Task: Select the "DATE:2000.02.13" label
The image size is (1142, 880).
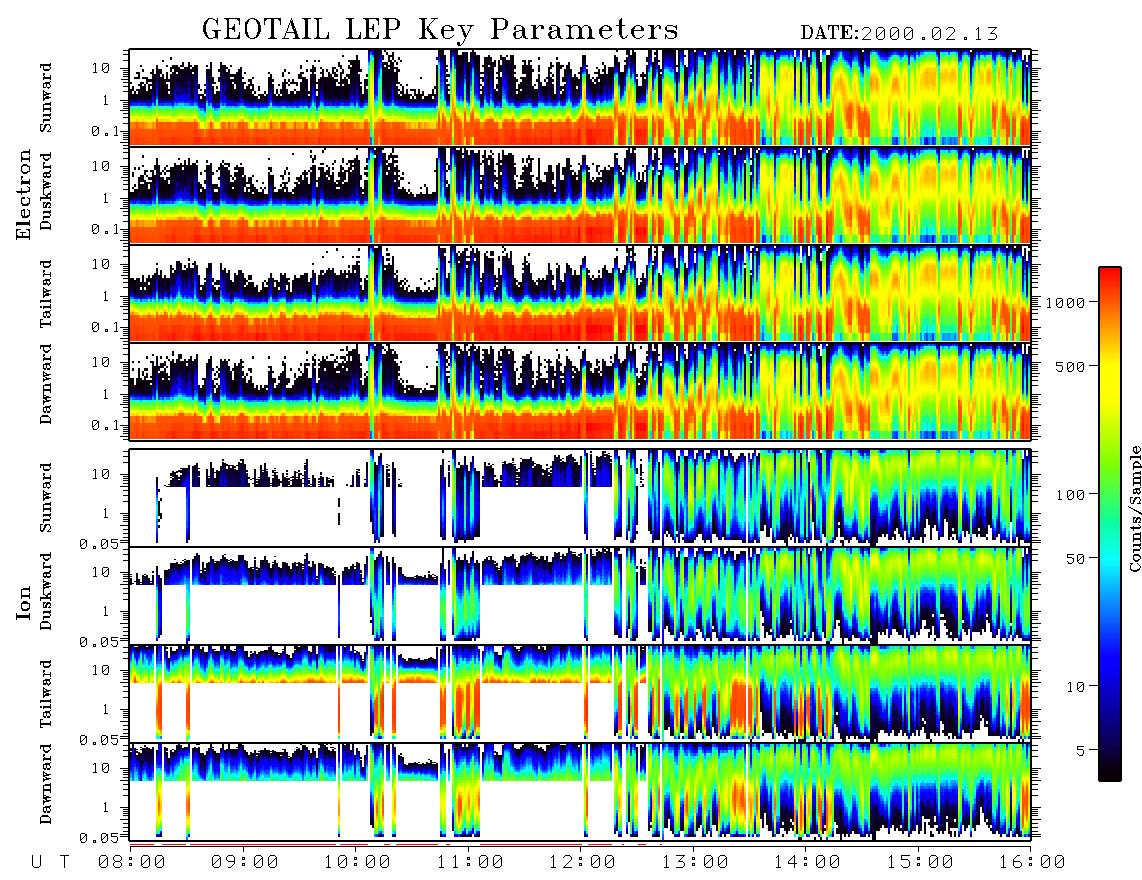Action: coord(899,34)
